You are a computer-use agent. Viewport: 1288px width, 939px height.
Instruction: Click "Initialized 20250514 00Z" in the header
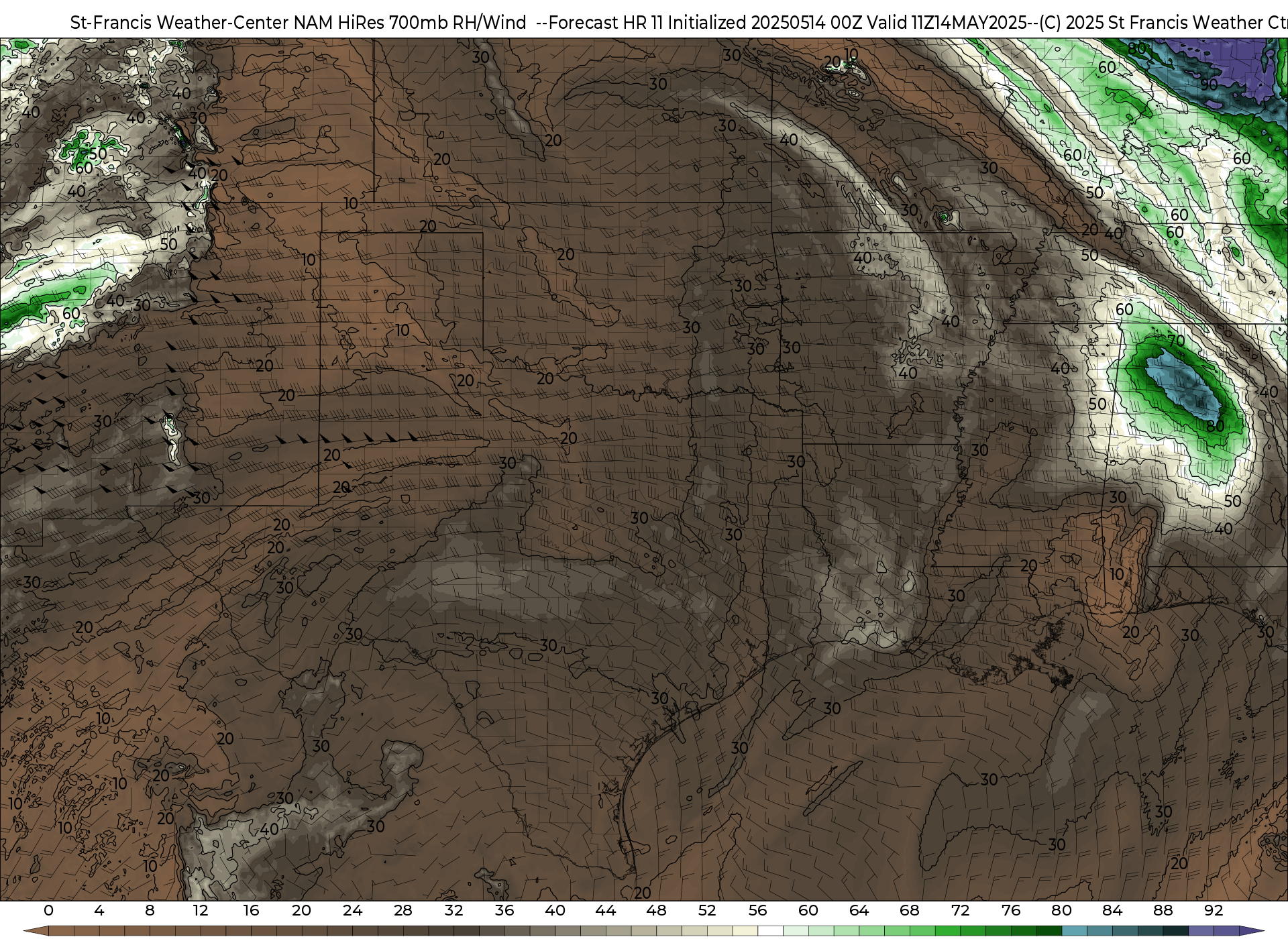pos(765,23)
